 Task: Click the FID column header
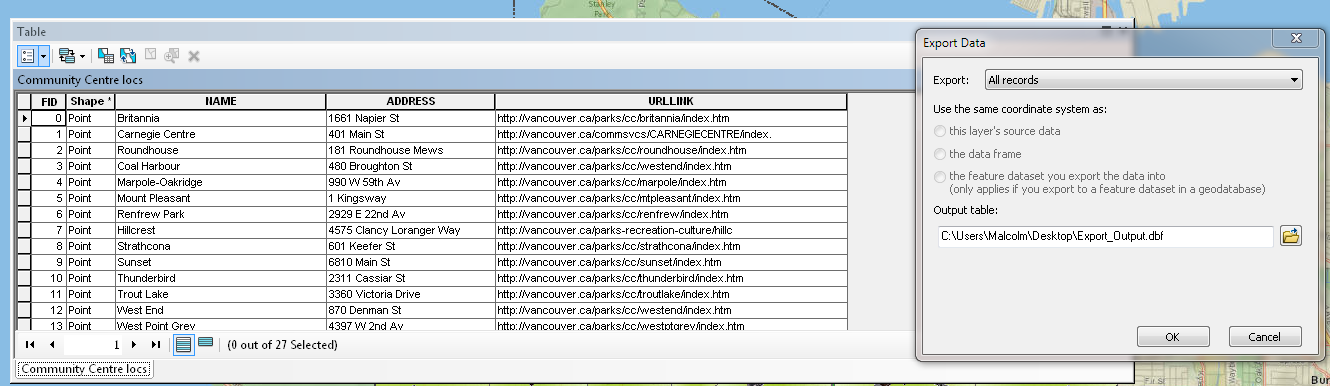point(49,102)
